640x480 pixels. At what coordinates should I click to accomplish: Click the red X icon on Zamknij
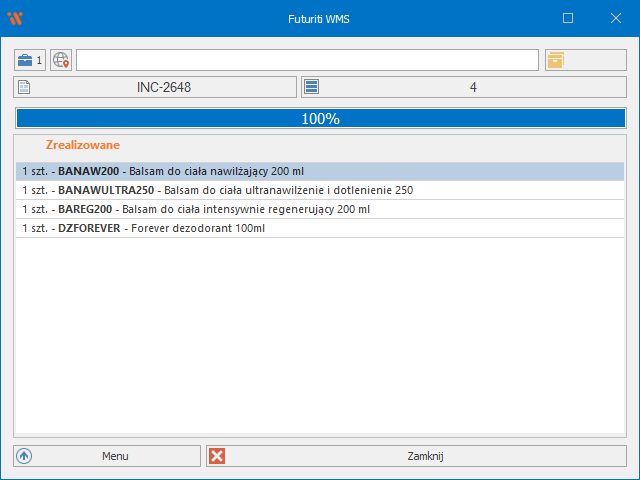[218, 456]
